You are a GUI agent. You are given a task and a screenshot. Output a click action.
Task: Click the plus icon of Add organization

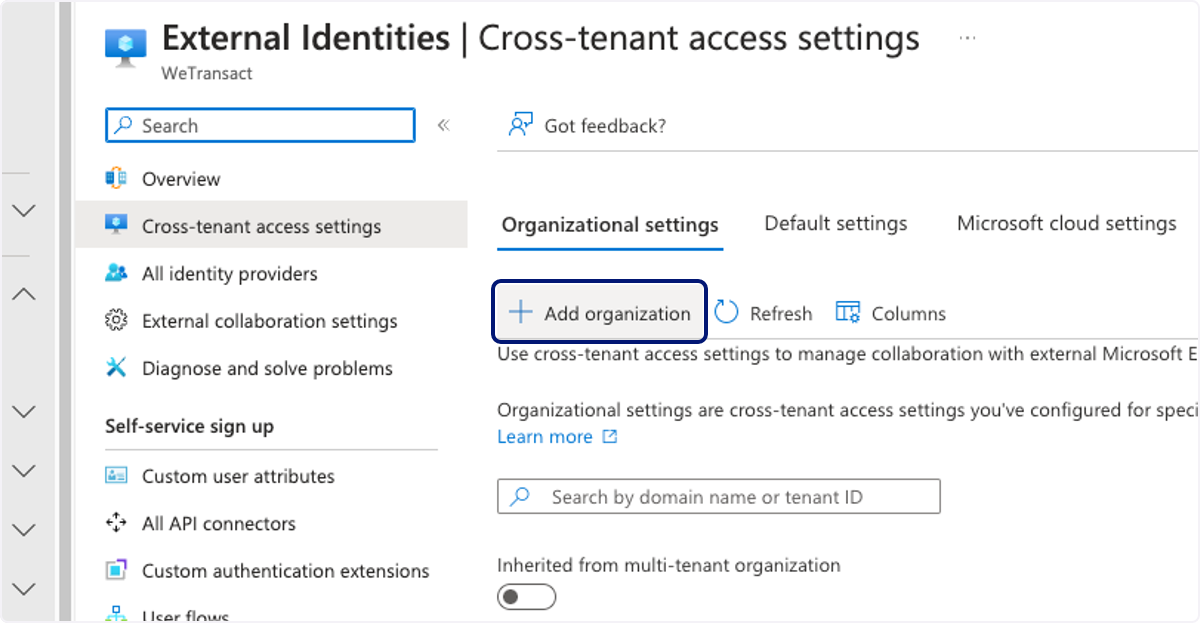coord(521,313)
